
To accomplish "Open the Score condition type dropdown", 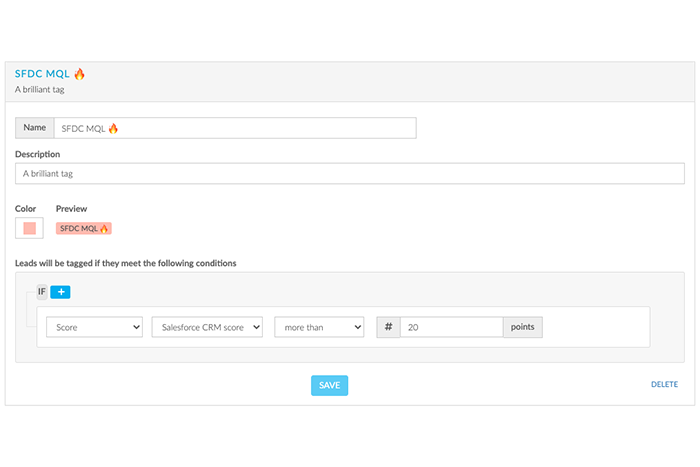I will pyautogui.click(x=94, y=327).
